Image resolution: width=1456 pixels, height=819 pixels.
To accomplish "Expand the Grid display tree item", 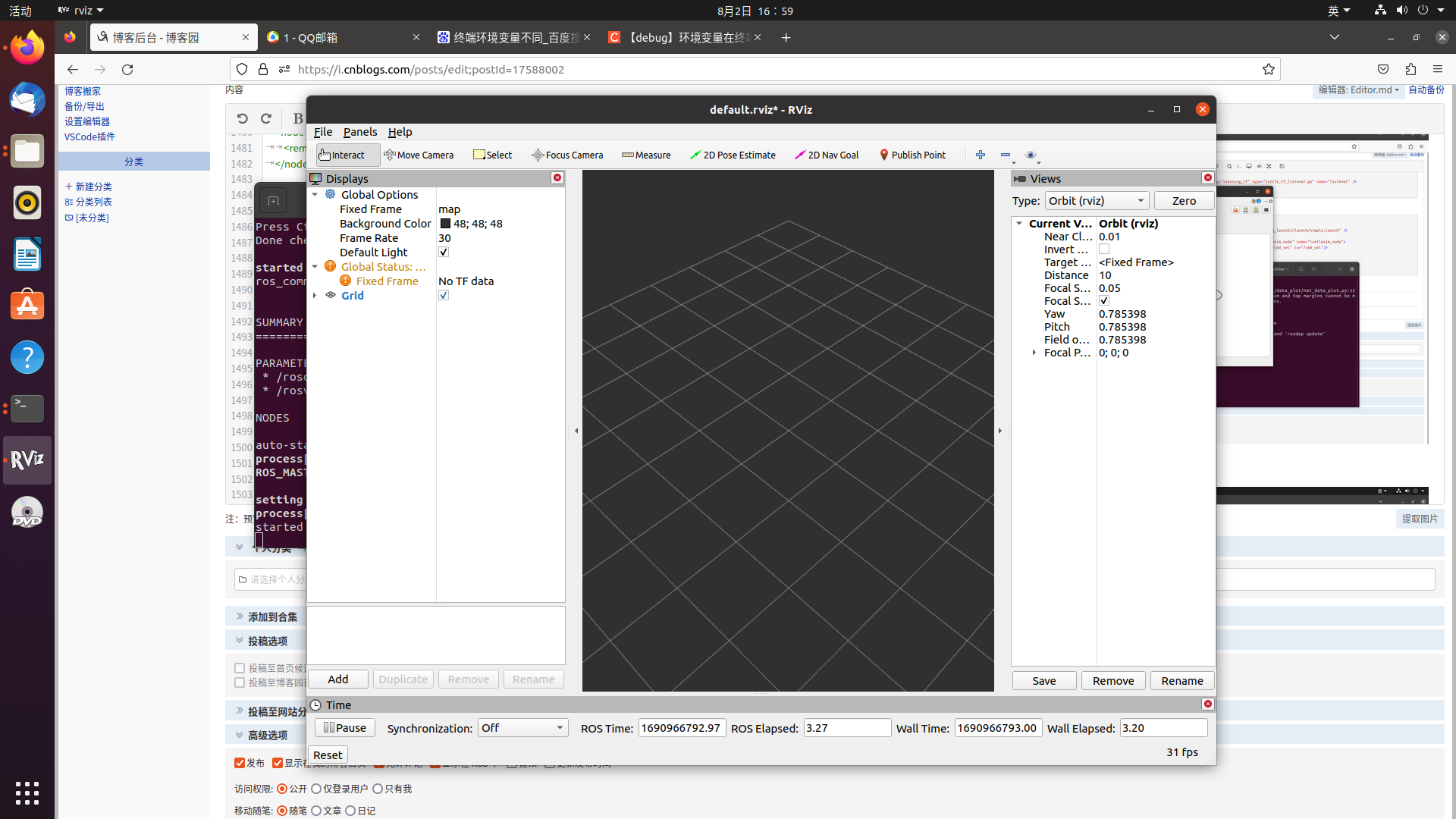I will (315, 295).
